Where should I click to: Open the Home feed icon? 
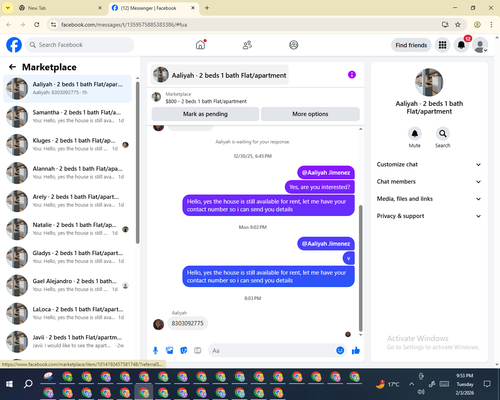[201, 45]
